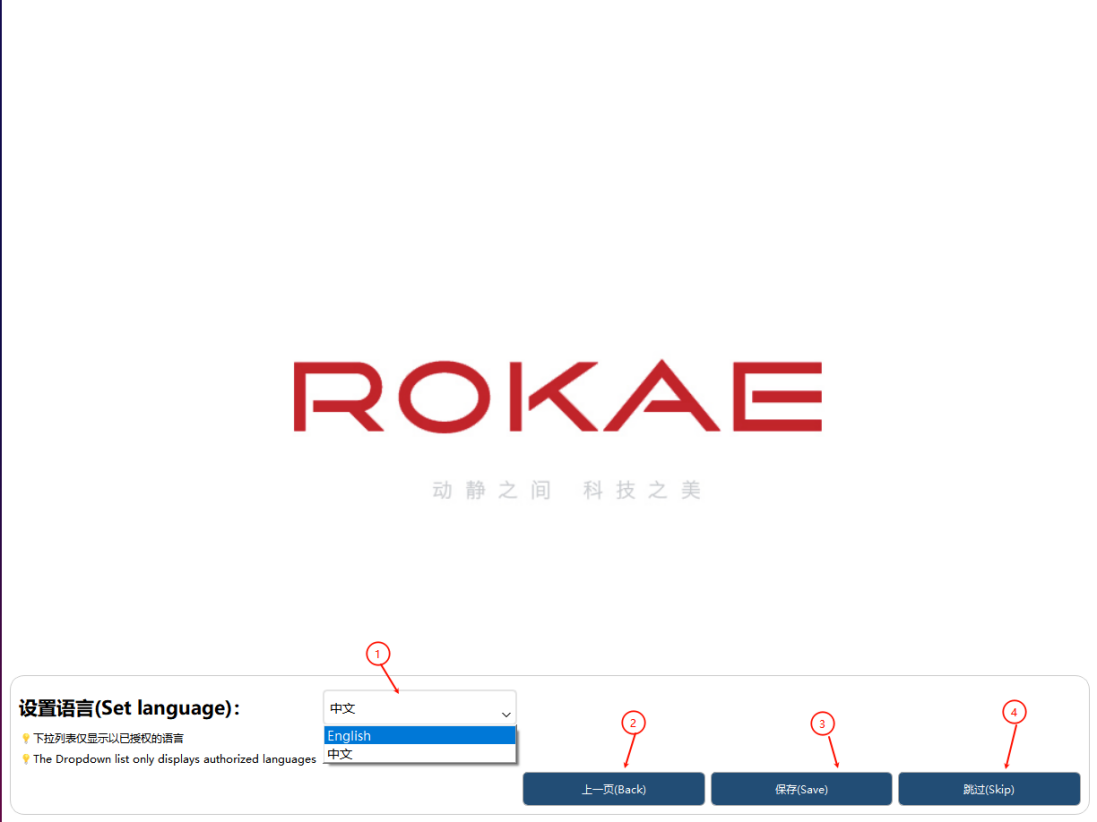Click the lightbulb icon beside the Chinese hint
The height and width of the screenshot is (822, 1097).
pos(26,738)
